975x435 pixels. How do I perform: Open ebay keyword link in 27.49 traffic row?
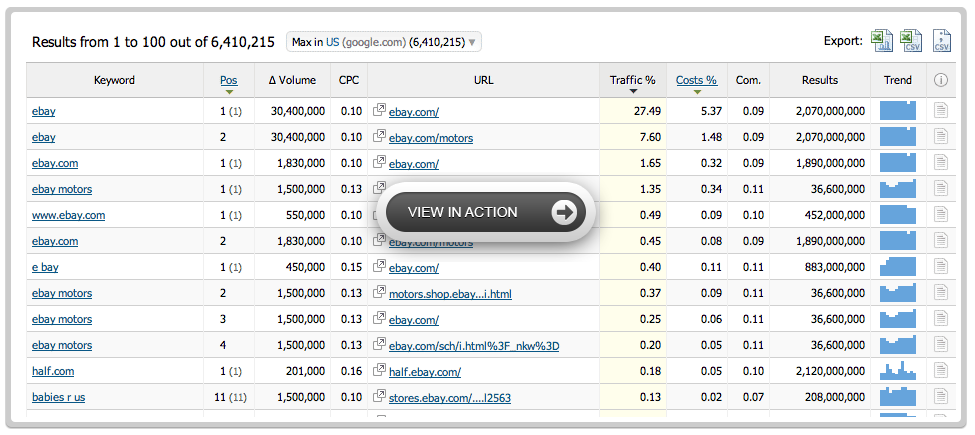(x=44, y=111)
